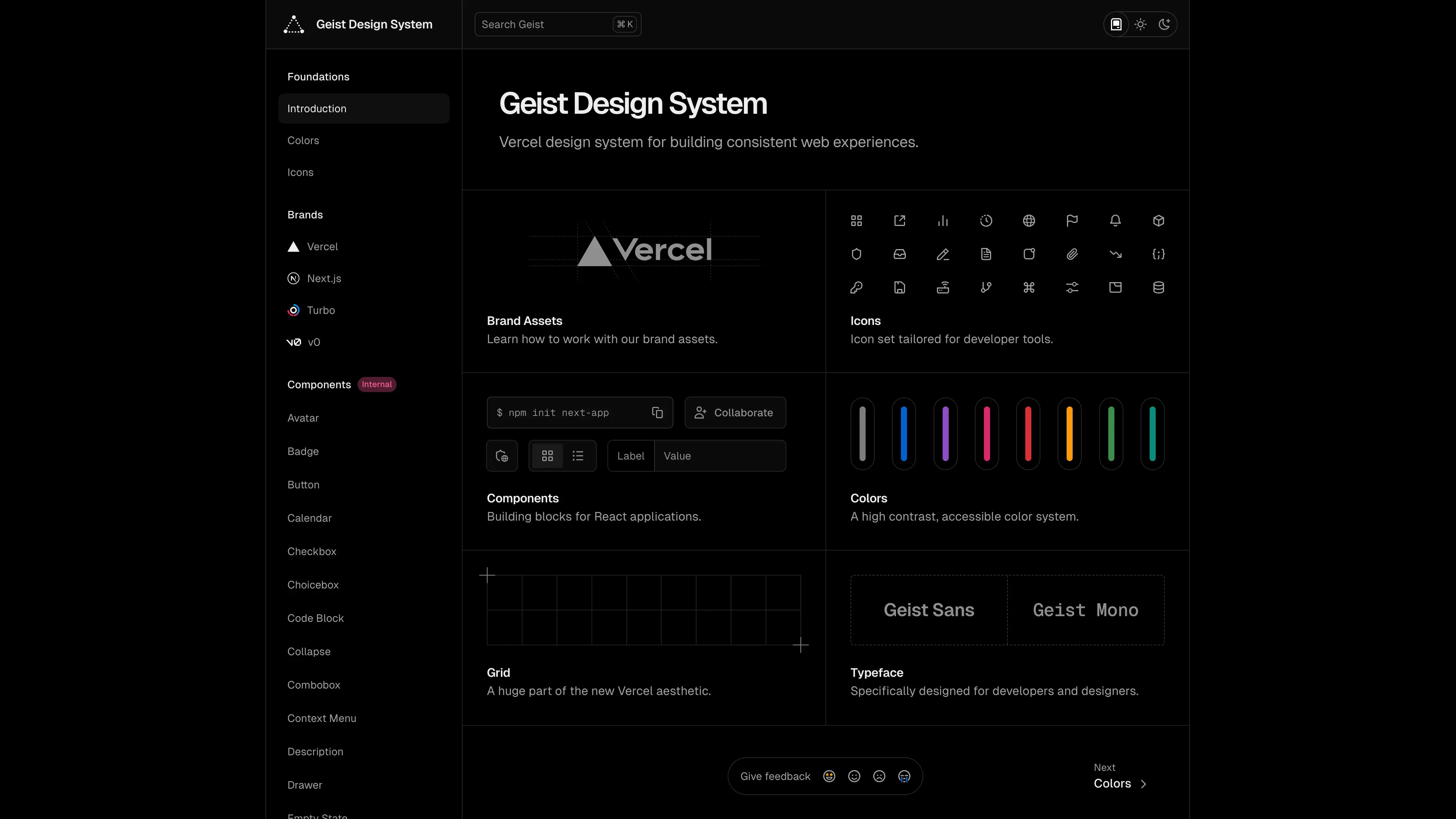Open the Description component page

315,751
